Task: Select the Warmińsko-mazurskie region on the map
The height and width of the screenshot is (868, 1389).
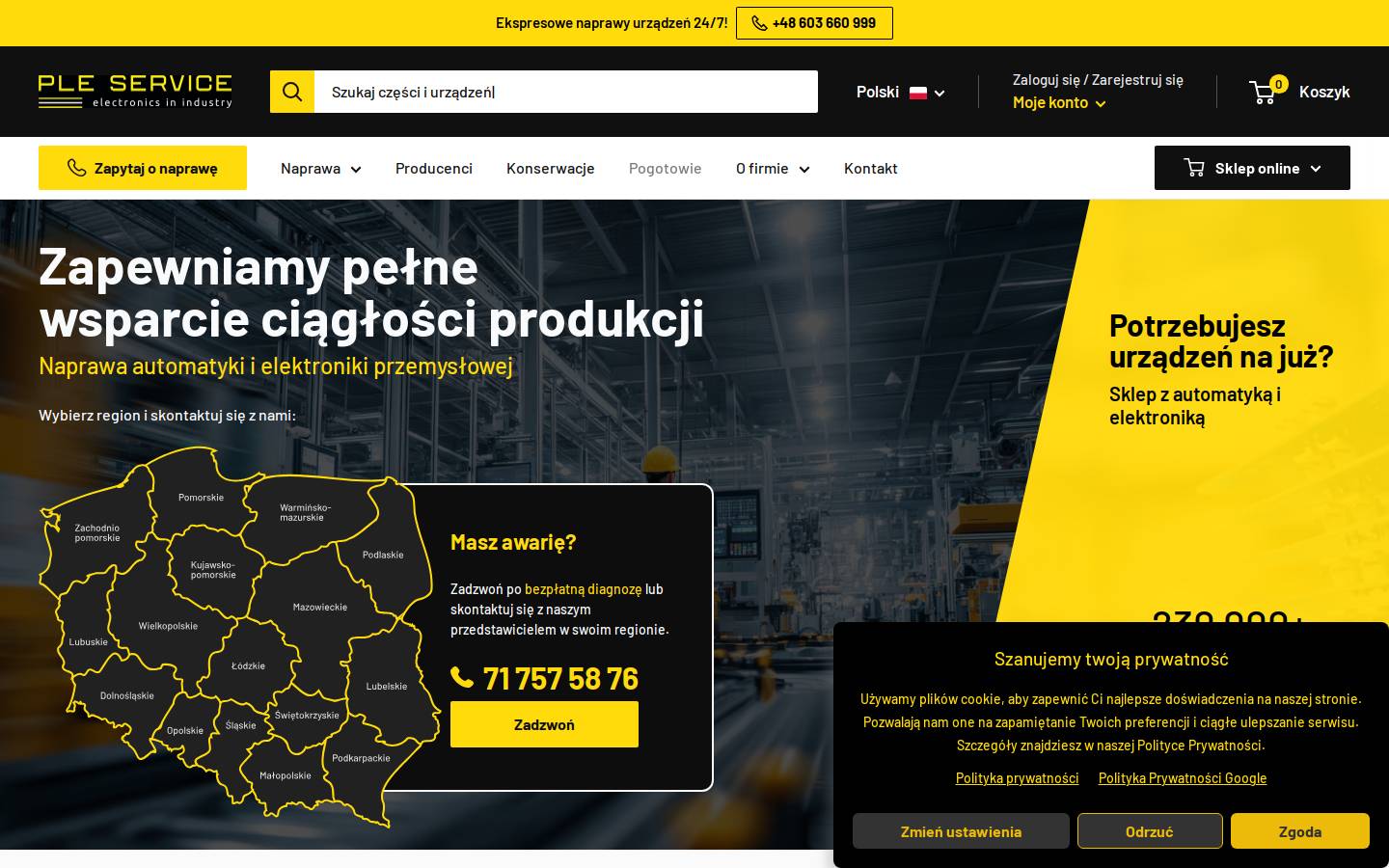Action: (x=305, y=512)
